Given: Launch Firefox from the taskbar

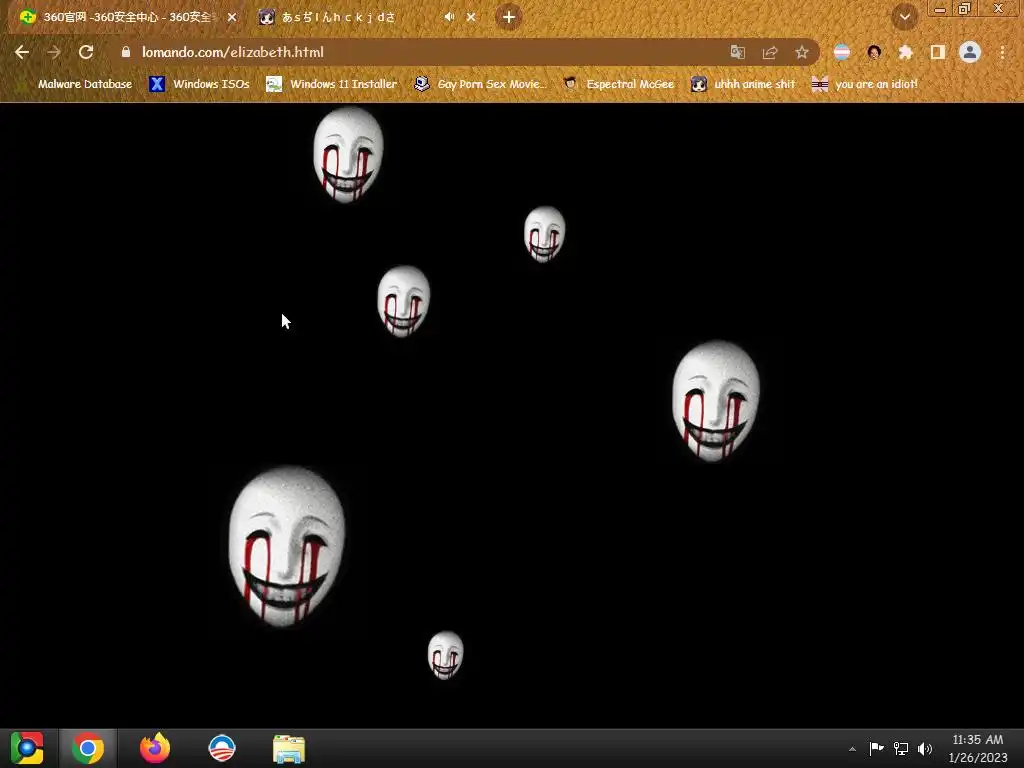Looking at the screenshot, I should click(155, 748).
